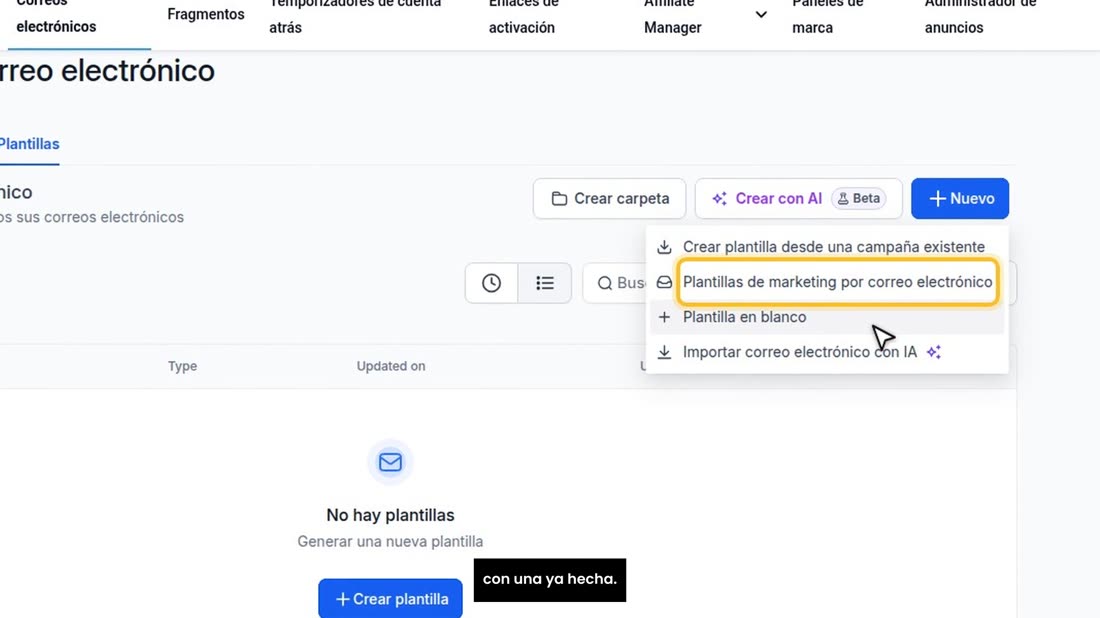Click Generar una nueva plantilla text
This screenshot has width=1100, height=618.
pyautogui.click(x=390, y=542)
